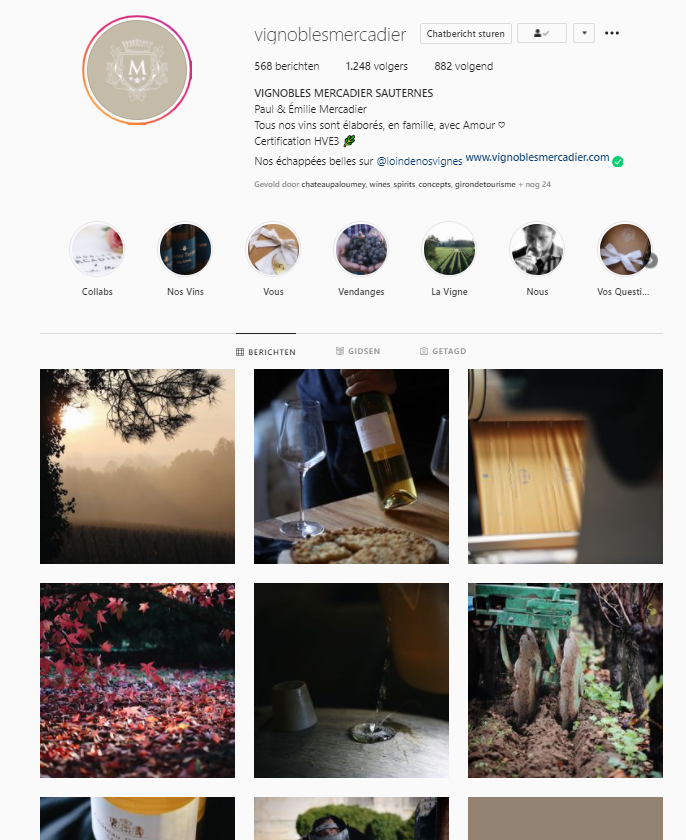This screenshot has width=686, height=840.
Task: Toggle the following status button
Action: click(x=542, y=33)
